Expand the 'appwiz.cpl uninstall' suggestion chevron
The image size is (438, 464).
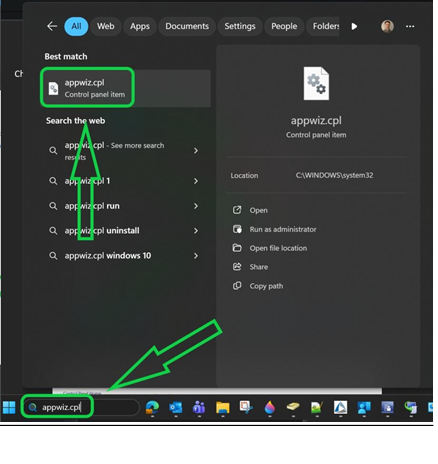point(196,231)
